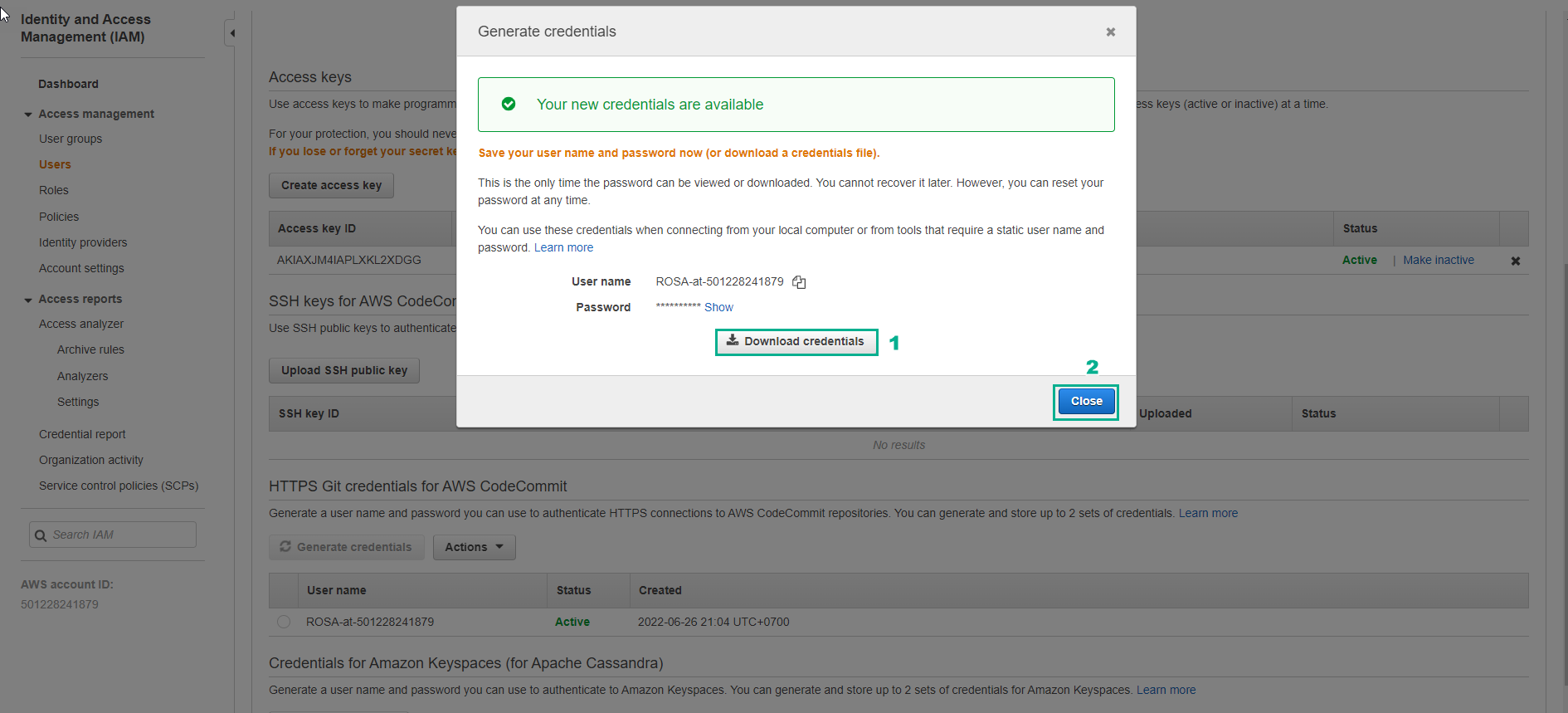1568x713 pixels.
Task: Click Download credentials button
Action: click(x=796, y=342)
